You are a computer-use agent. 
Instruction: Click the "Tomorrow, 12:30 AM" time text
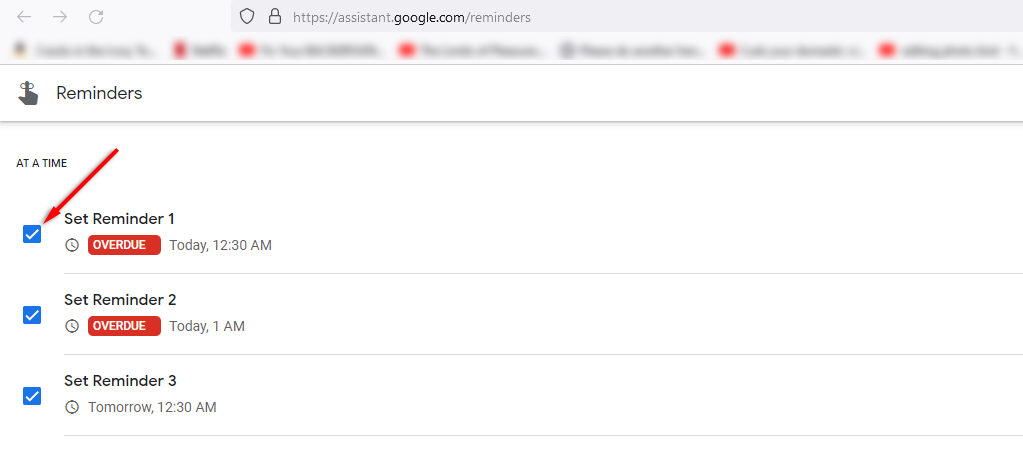tap(152, 407)
